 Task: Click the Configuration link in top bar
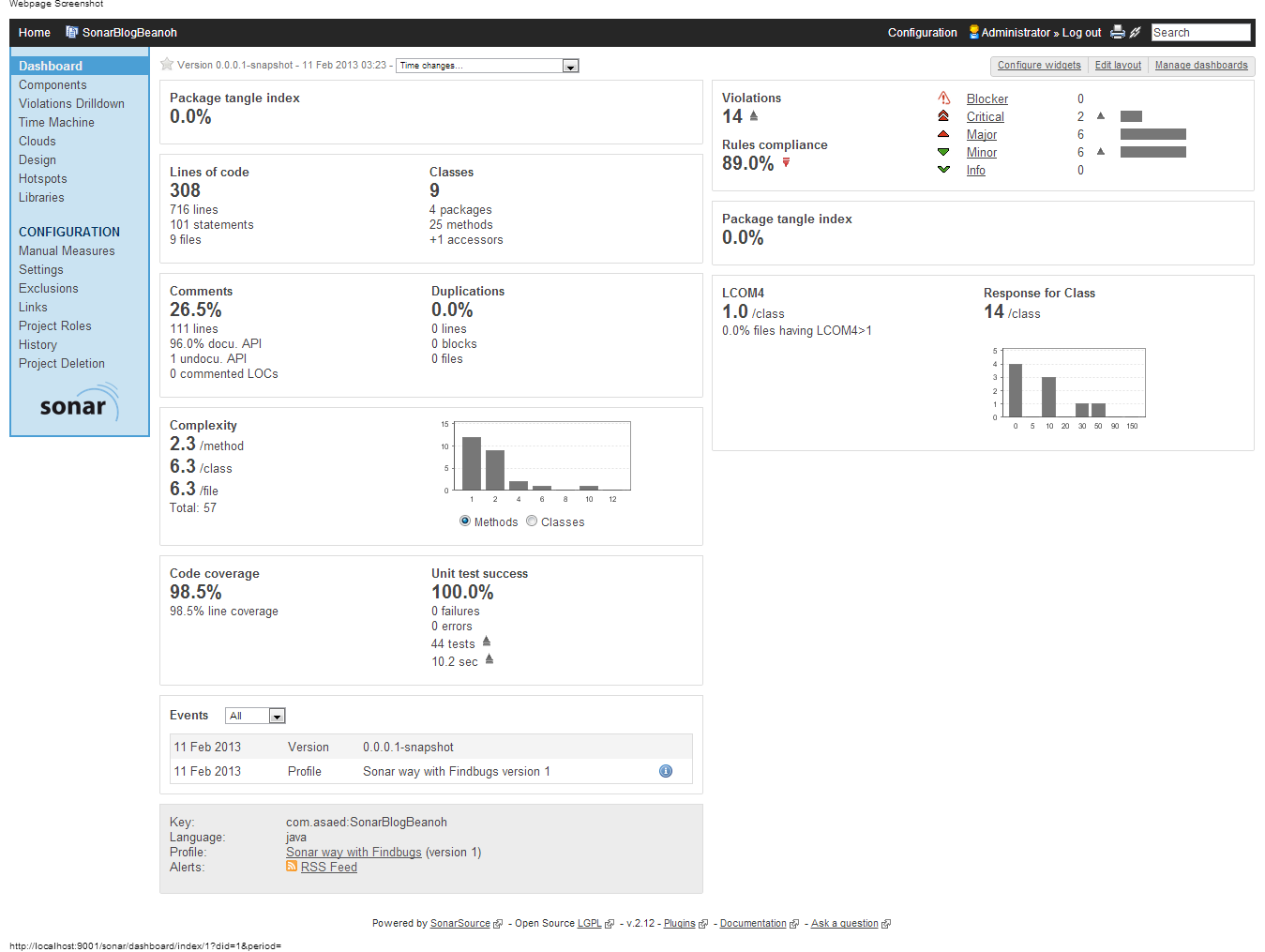pyautogui.click(x=923, y=32)
